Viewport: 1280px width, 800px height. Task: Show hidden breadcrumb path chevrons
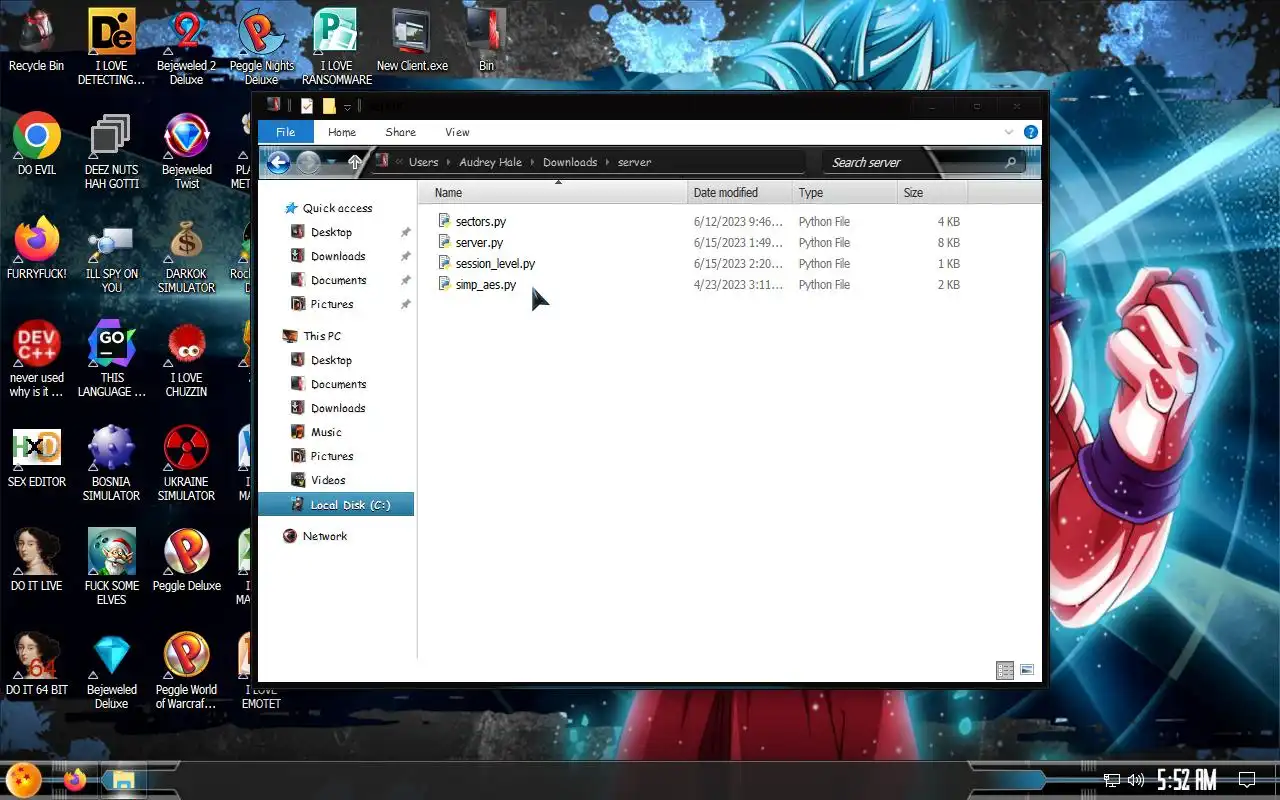click(400, 162)
